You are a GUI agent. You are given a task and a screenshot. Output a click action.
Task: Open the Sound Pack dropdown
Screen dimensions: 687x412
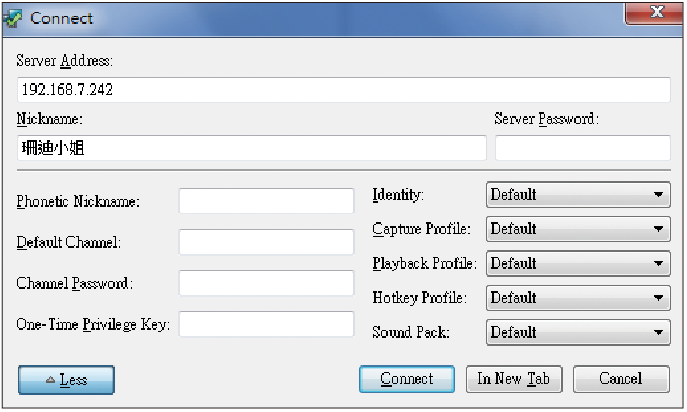[x=578, y=333]
